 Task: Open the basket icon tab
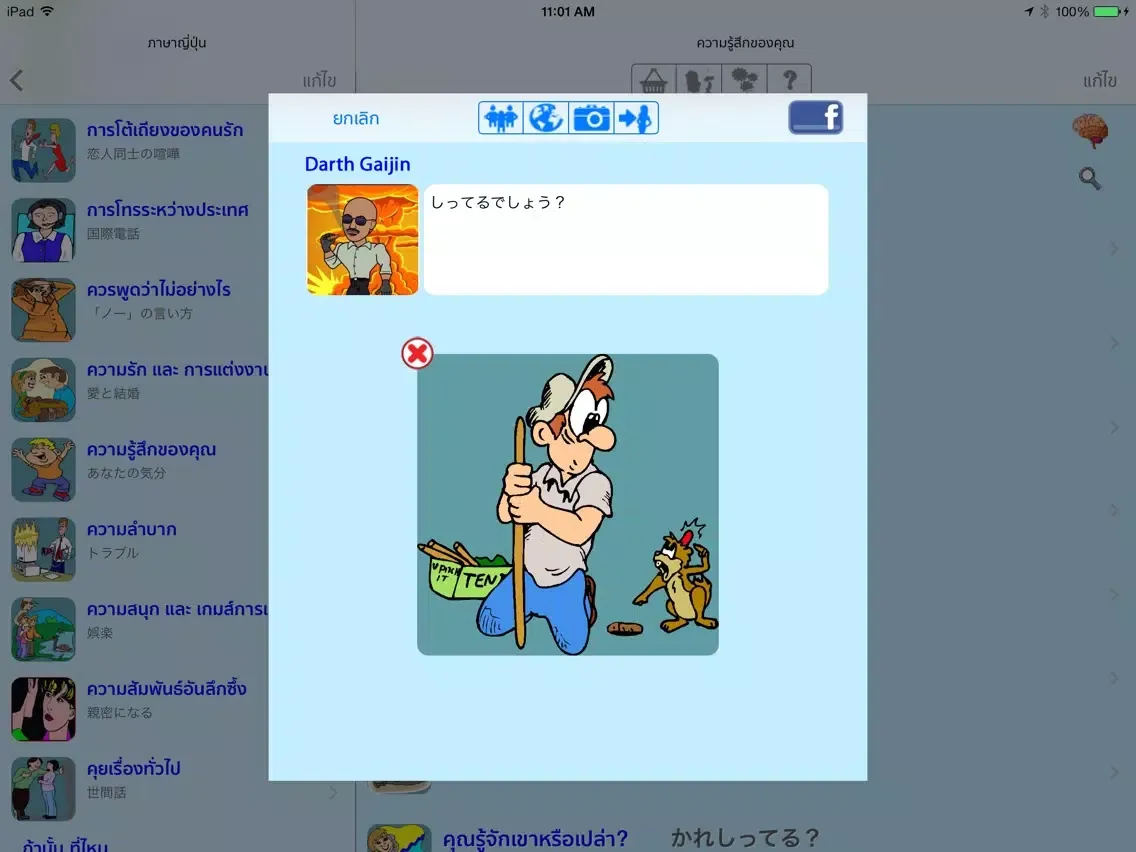(653, 79)
